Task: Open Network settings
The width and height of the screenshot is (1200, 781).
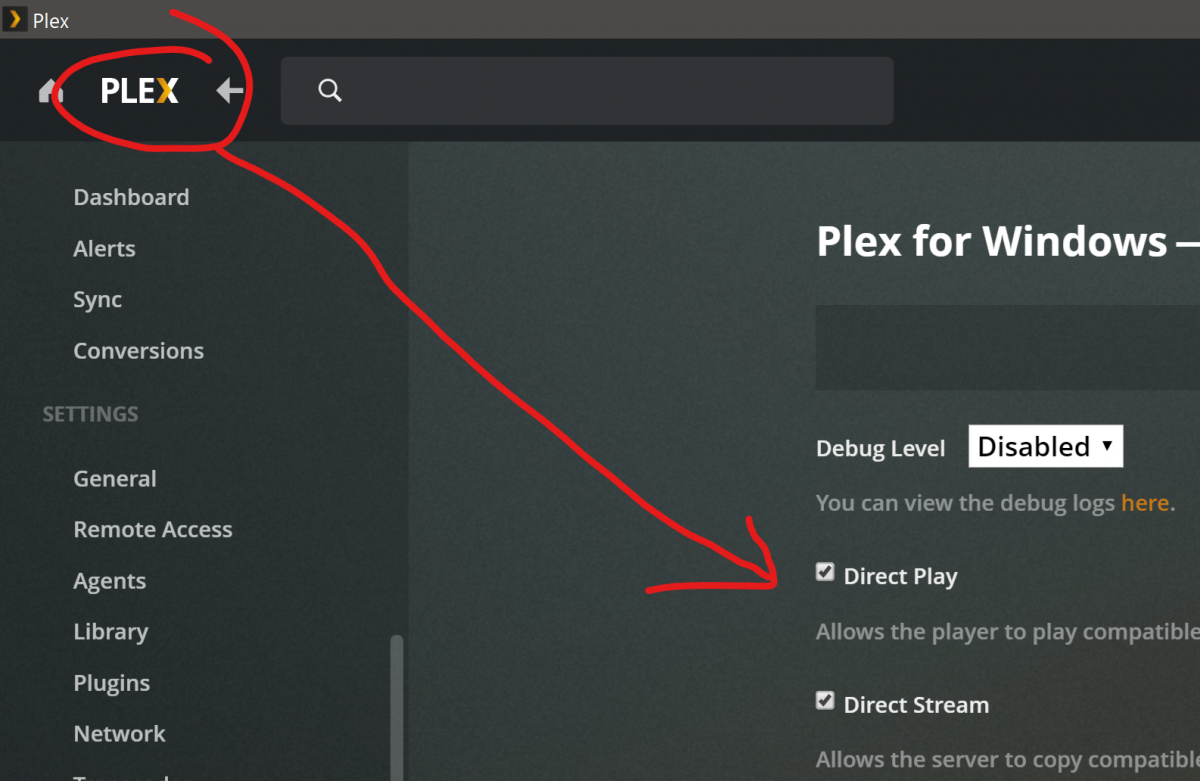Action: [119, 734]
